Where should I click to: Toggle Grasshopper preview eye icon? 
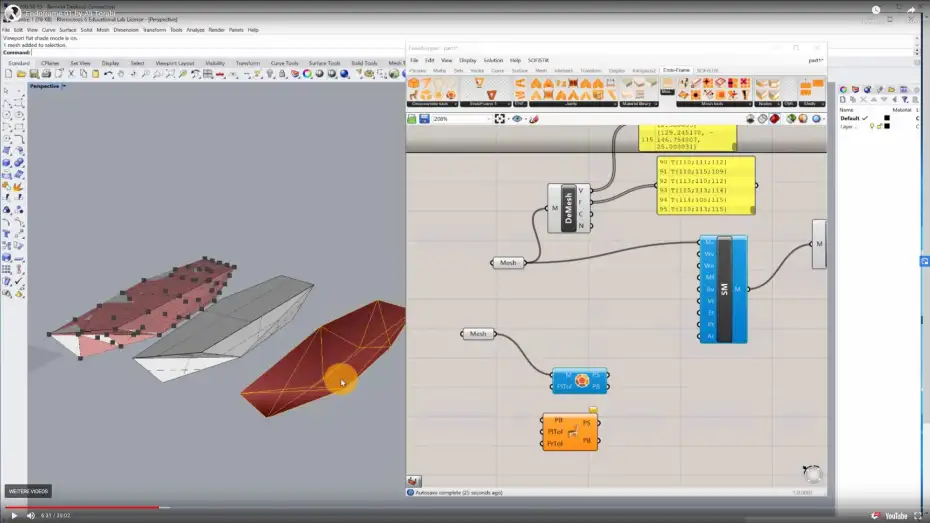click(517, 119)
